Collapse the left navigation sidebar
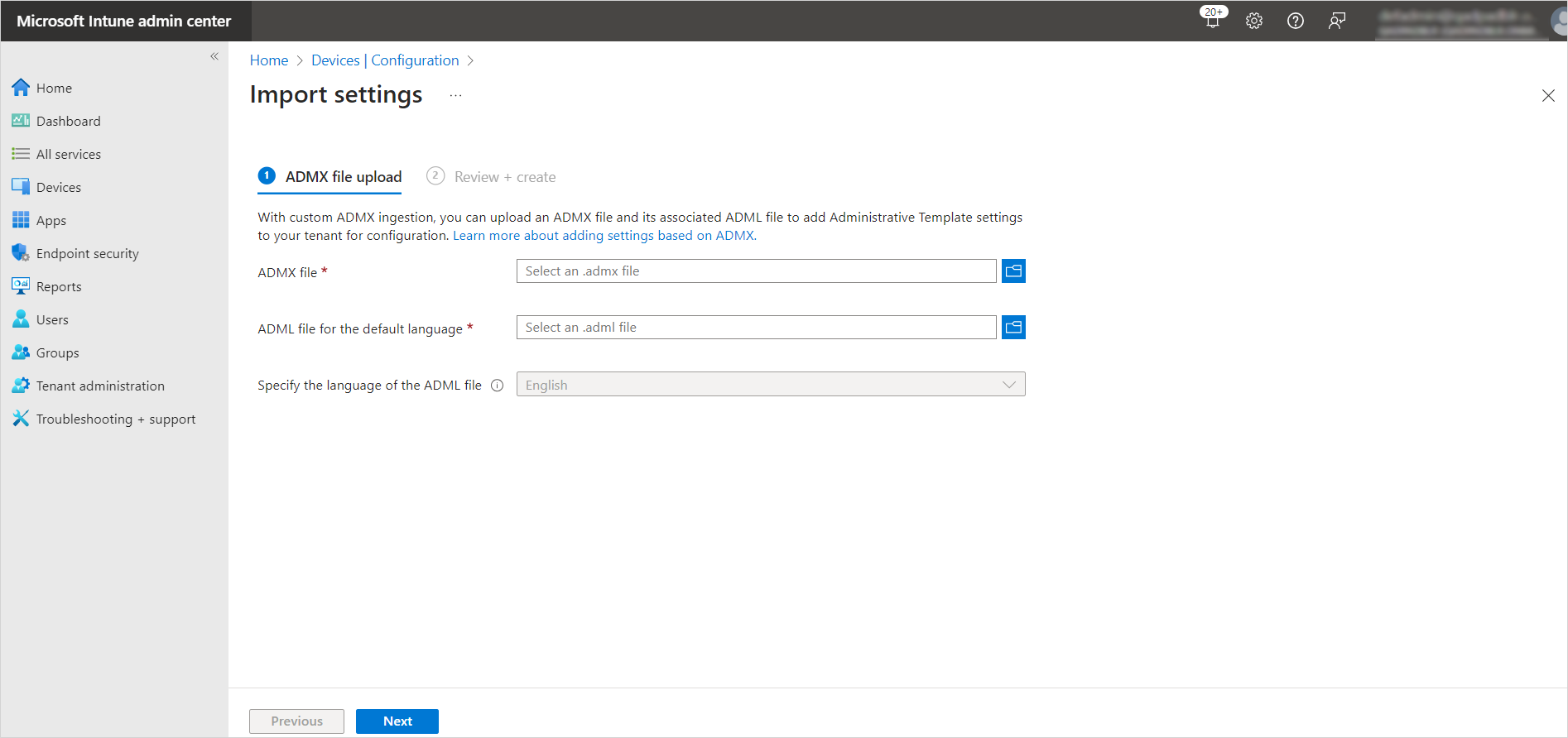This screenshot has height=738, width=1568. (214, 56)
